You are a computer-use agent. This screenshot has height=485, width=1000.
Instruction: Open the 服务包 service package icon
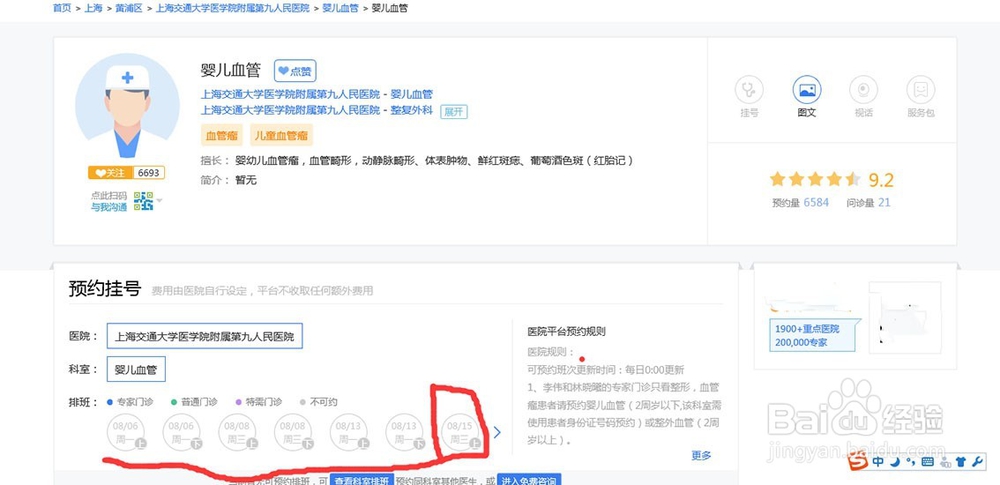click(x=920, y=90)
